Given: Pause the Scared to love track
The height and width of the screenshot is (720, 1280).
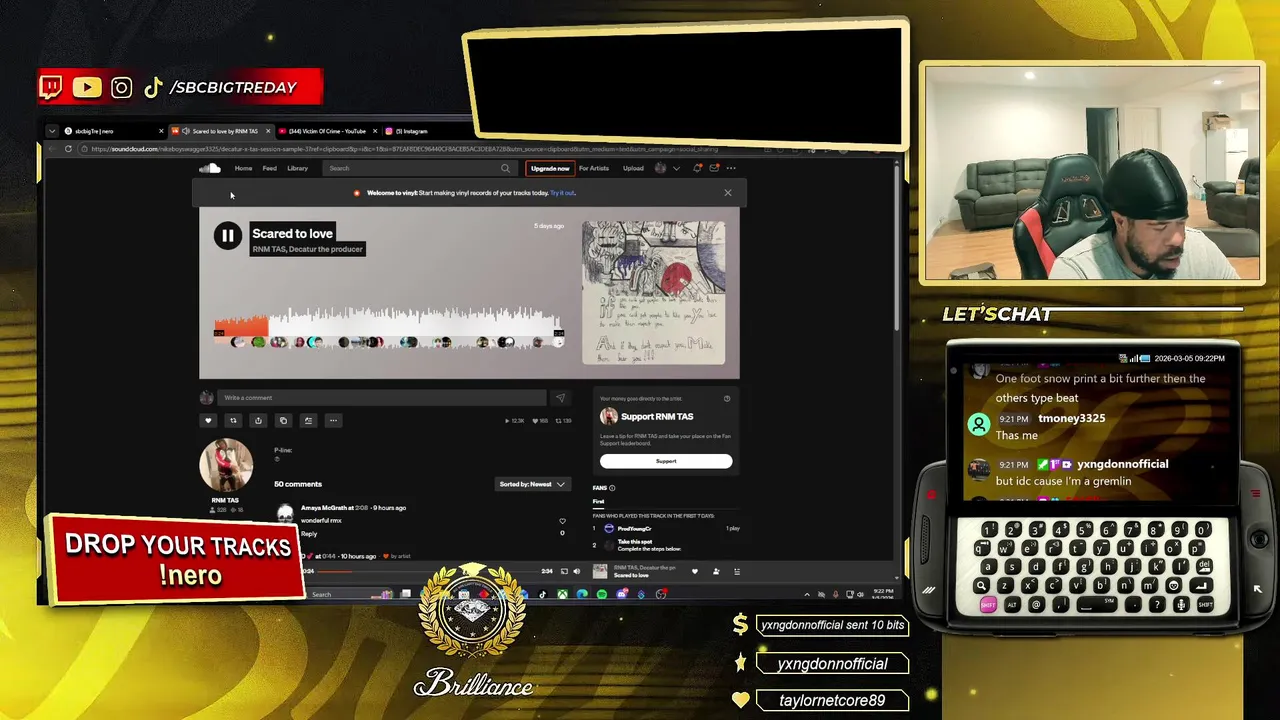Looking at the screenshot, I should [227, 236].
